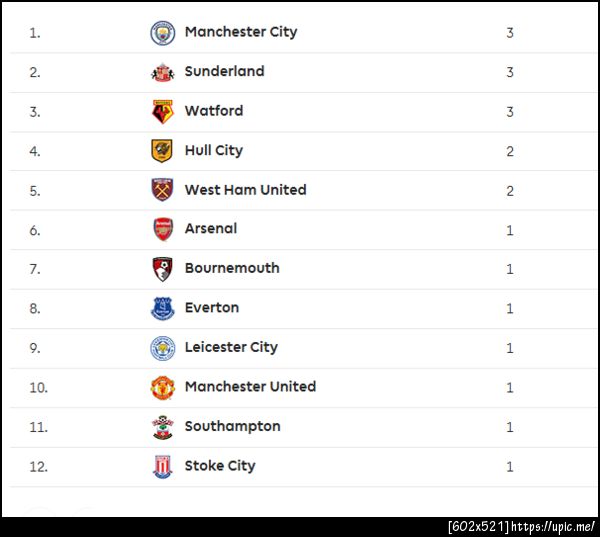Click the Leicester City club crest

(162, 348)
